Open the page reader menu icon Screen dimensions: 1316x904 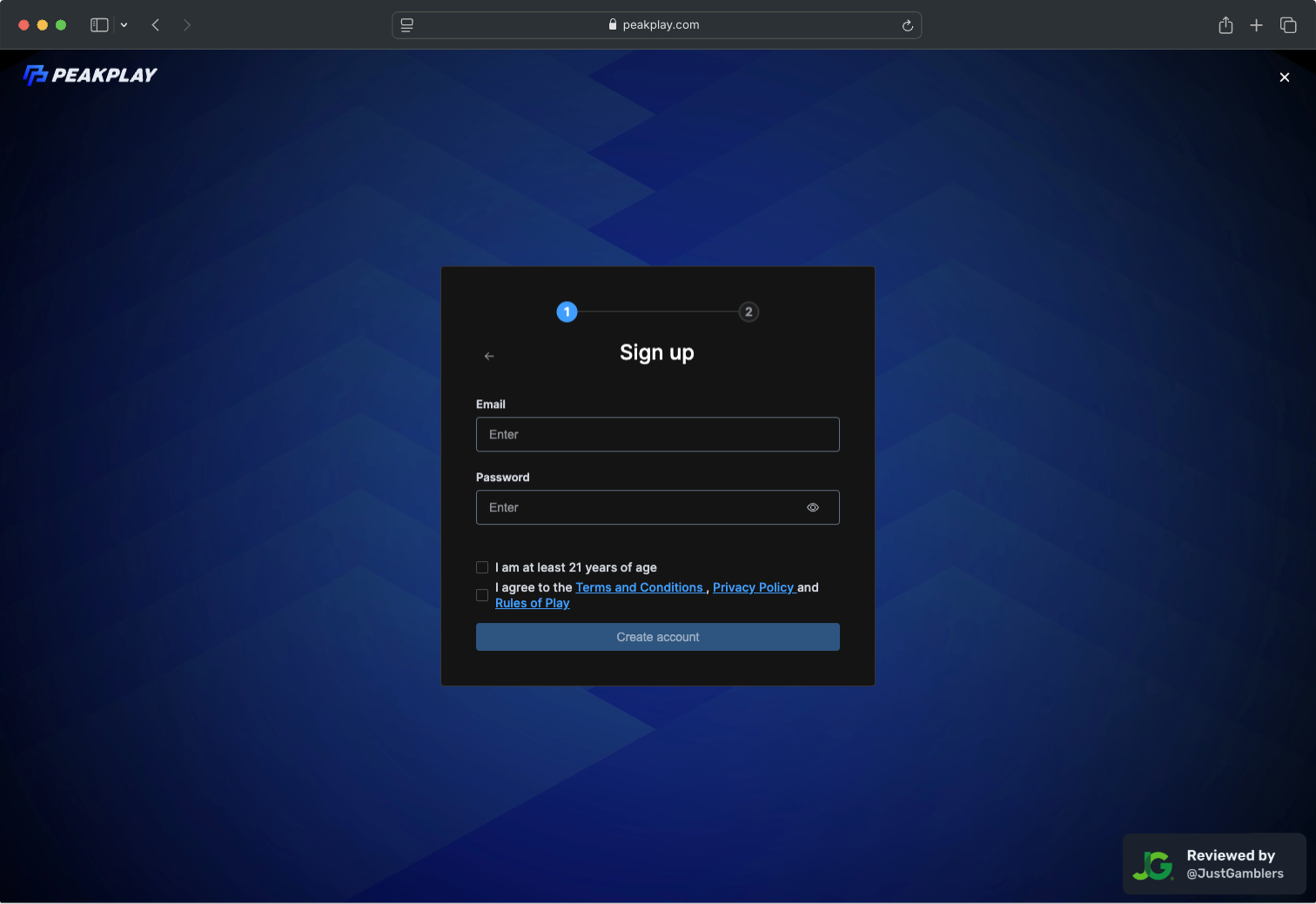(406, 25)
